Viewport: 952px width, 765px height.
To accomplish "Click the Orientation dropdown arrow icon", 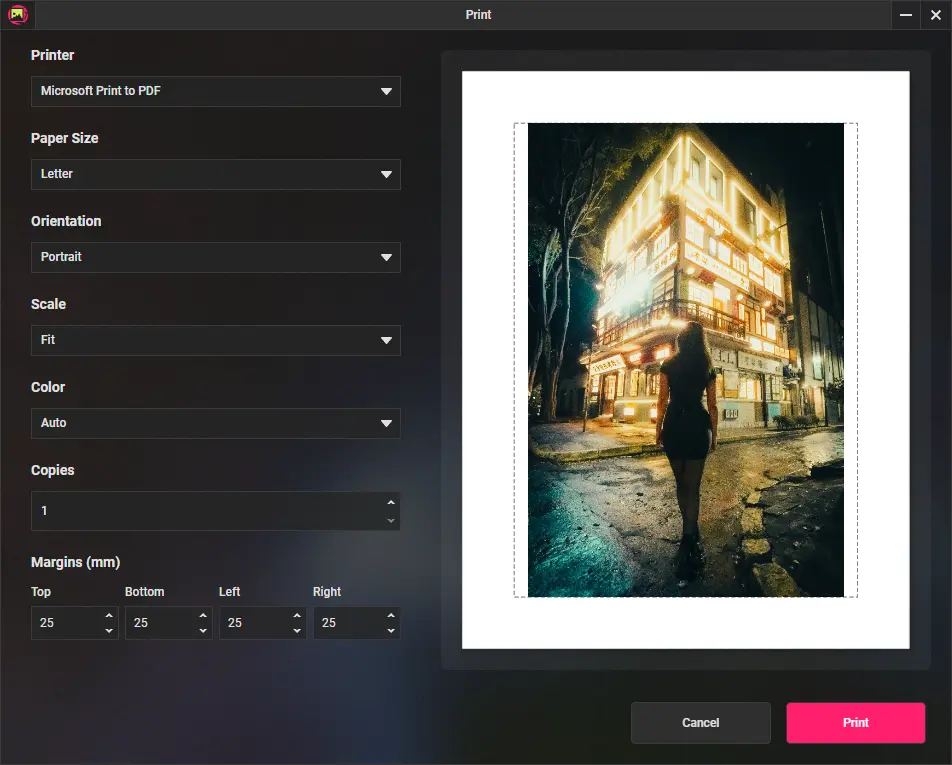I will point(387,257).
